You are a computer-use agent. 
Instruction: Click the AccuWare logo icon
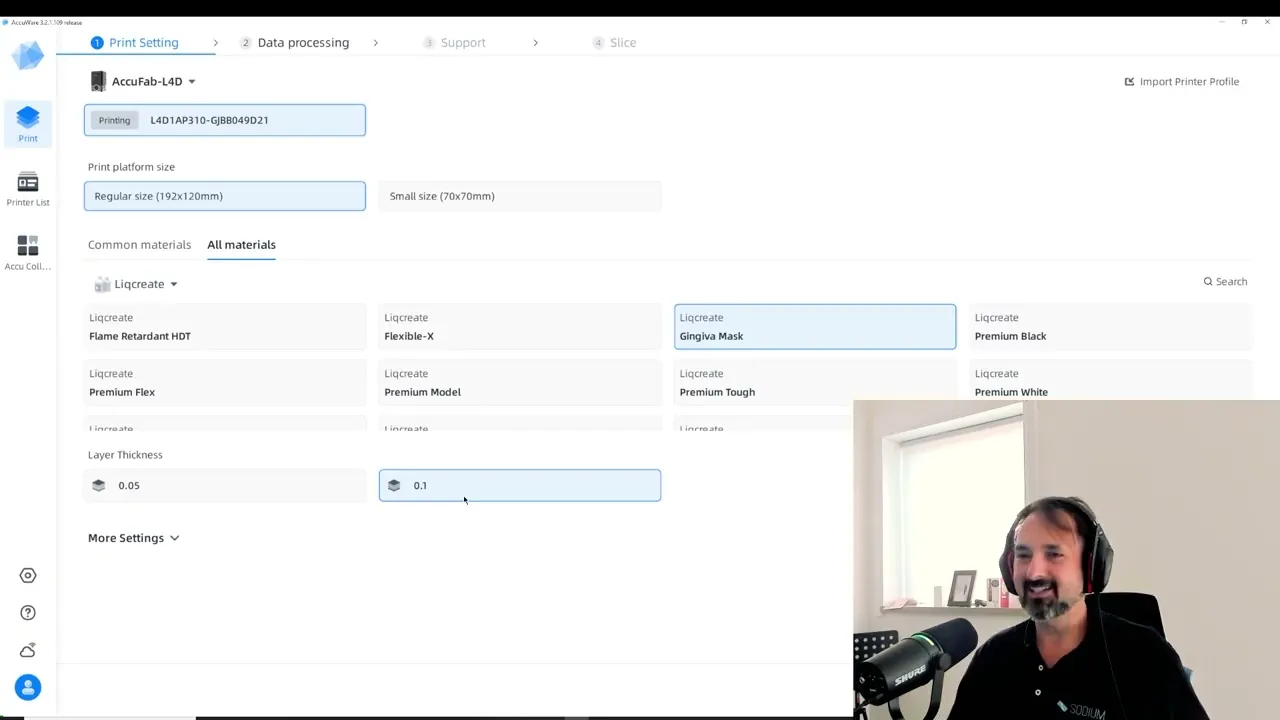pyautogui.click(x=28, y=55)
